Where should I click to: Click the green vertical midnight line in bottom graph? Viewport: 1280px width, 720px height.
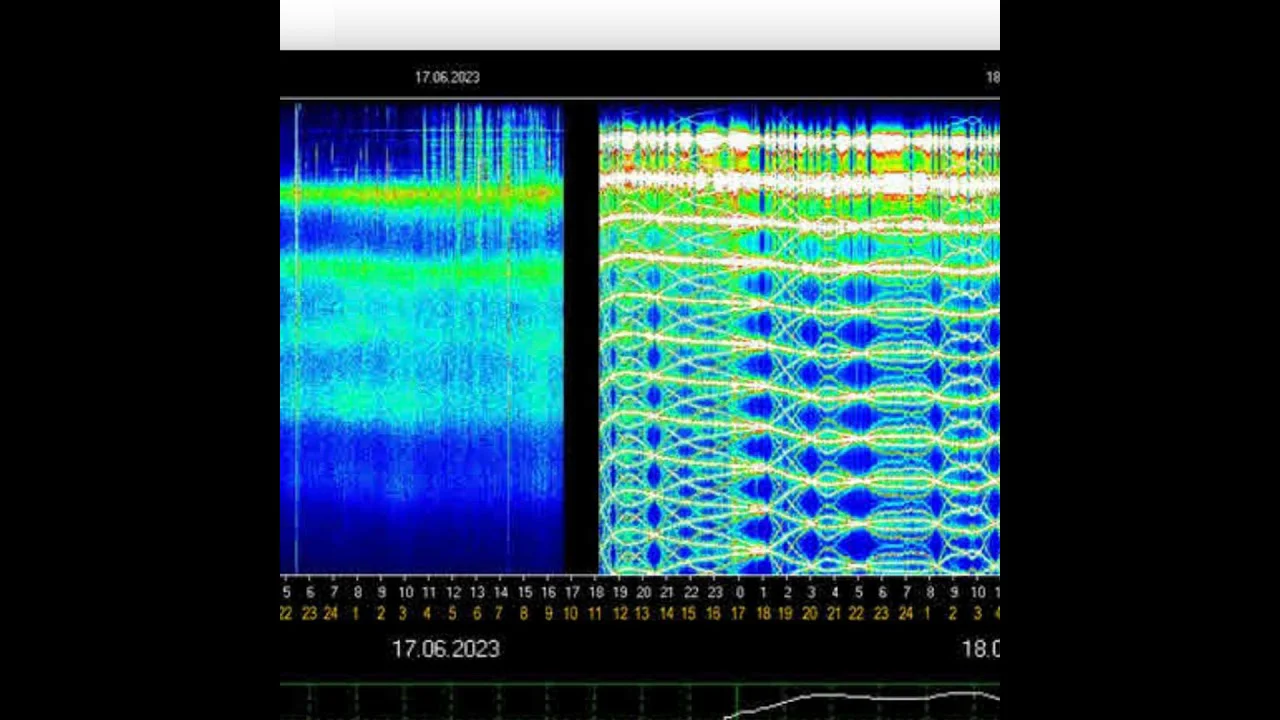738,702
